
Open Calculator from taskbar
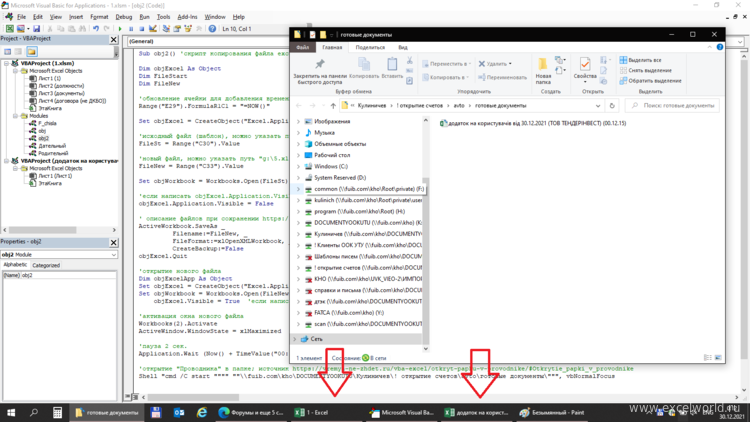pos(57,412)
